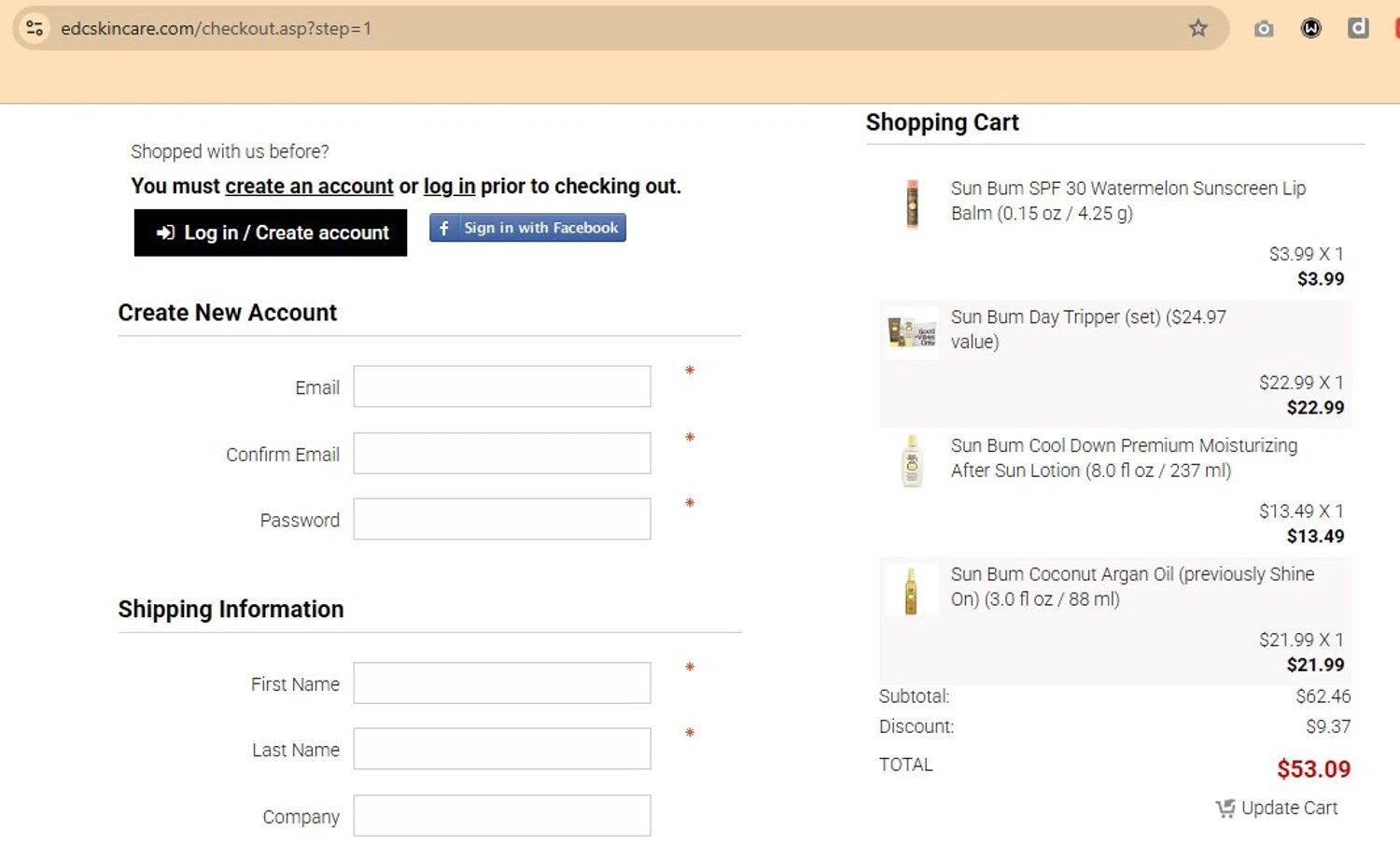
Task: Click the Update Cart icon
Action: [x=1225, y=809]
